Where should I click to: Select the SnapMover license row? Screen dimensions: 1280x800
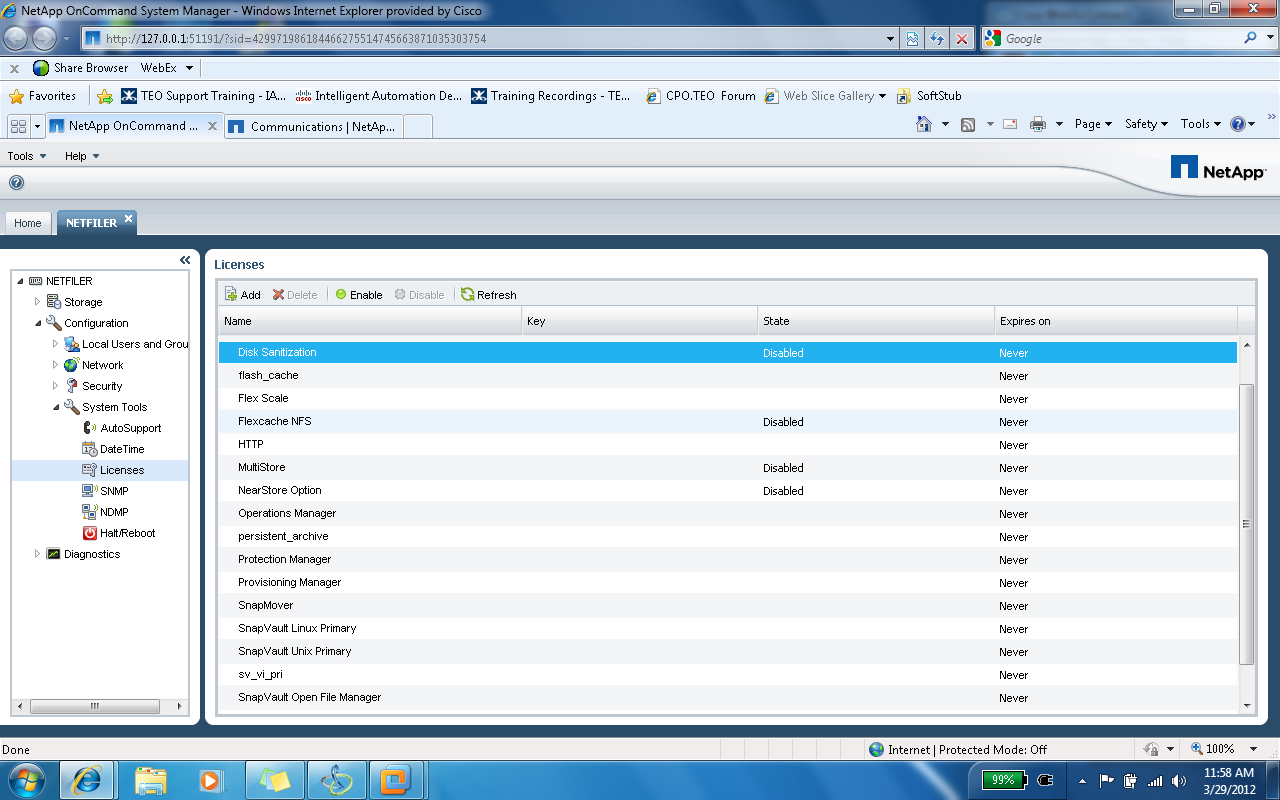pyautogui.click(x=728, y=606)
